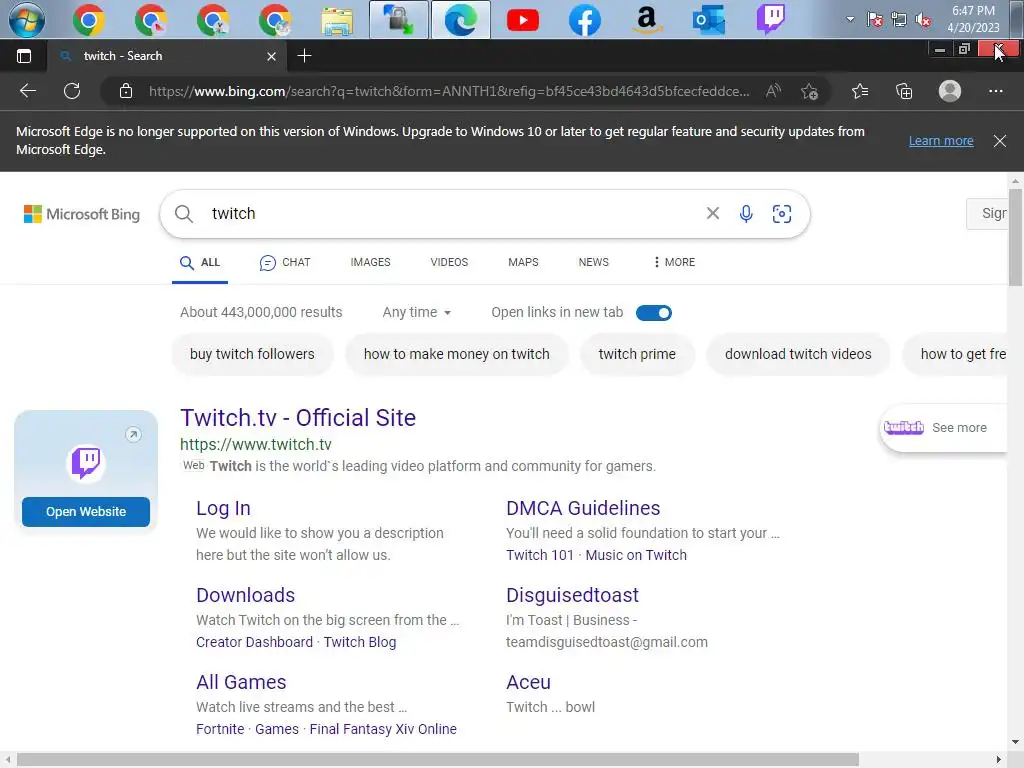Start voice search with microphone
This screenshot has height=768, width=1024.
point(746,214)
